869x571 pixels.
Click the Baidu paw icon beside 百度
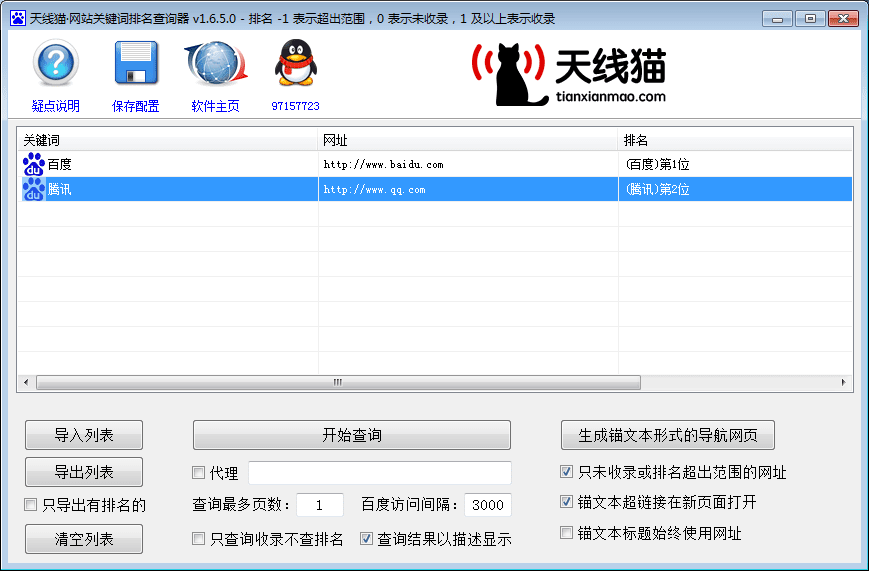[33, 164]
